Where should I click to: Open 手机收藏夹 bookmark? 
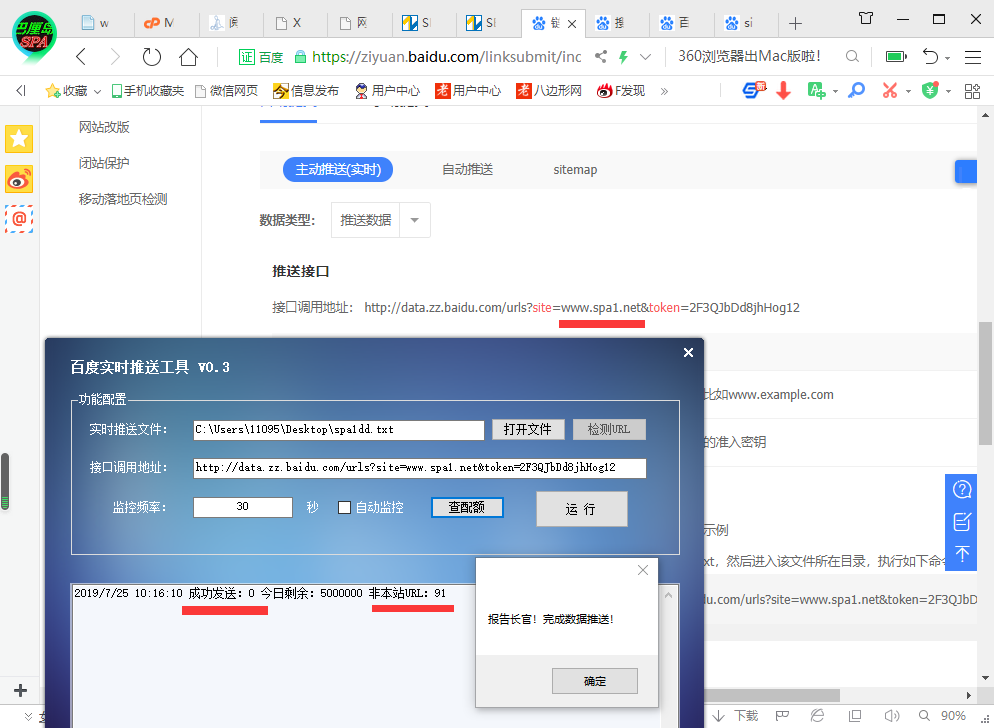(148, 91)
